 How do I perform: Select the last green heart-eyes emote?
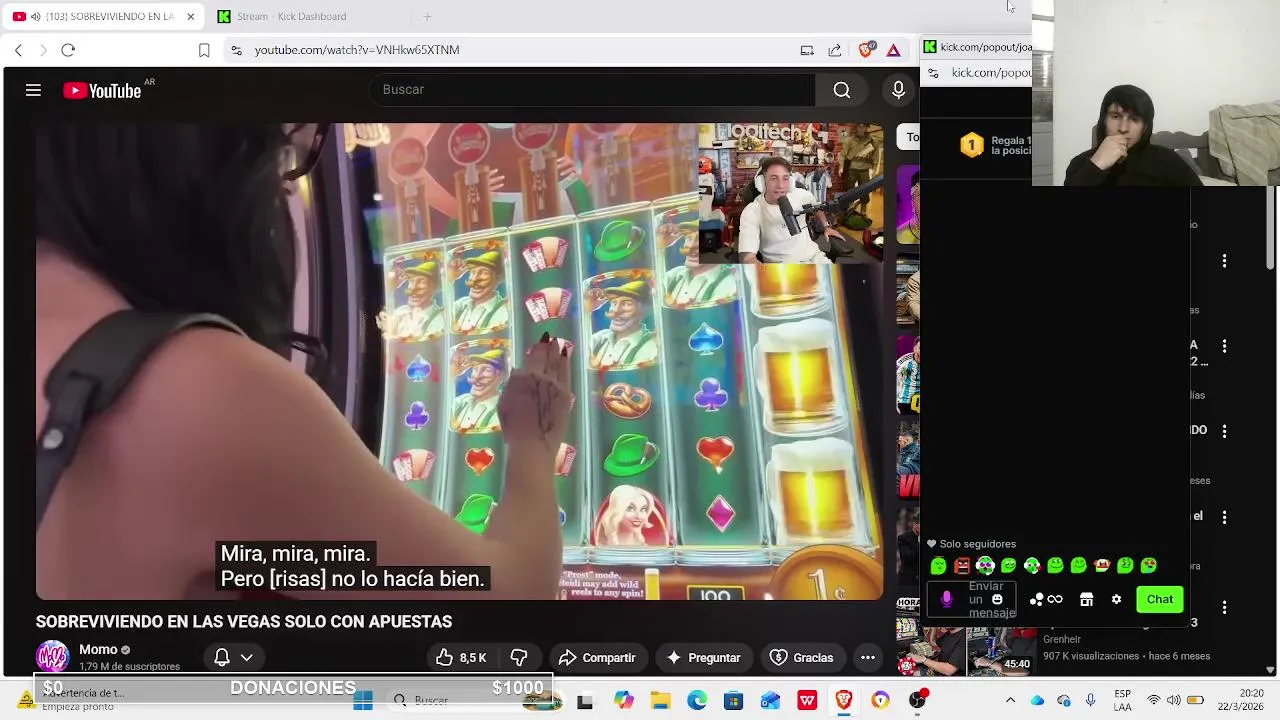1149,566
